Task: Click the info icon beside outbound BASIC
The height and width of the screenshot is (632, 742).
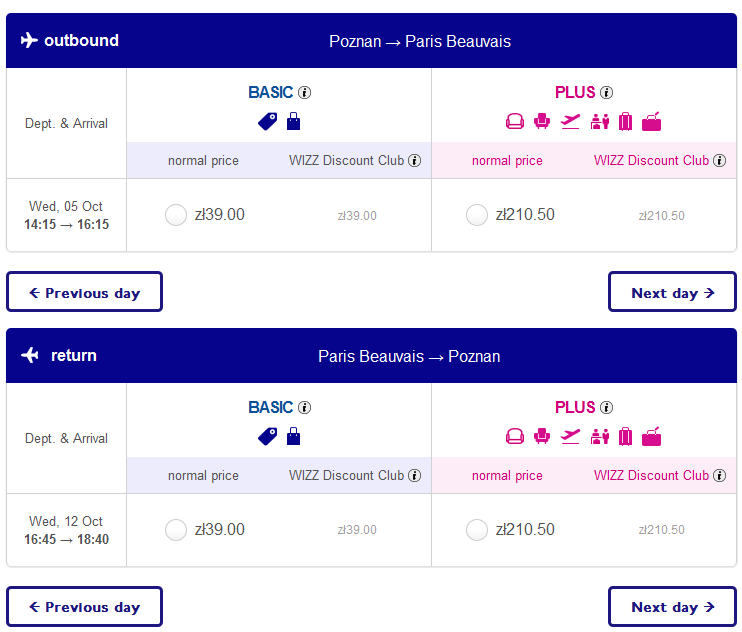Action: point(304,92)
